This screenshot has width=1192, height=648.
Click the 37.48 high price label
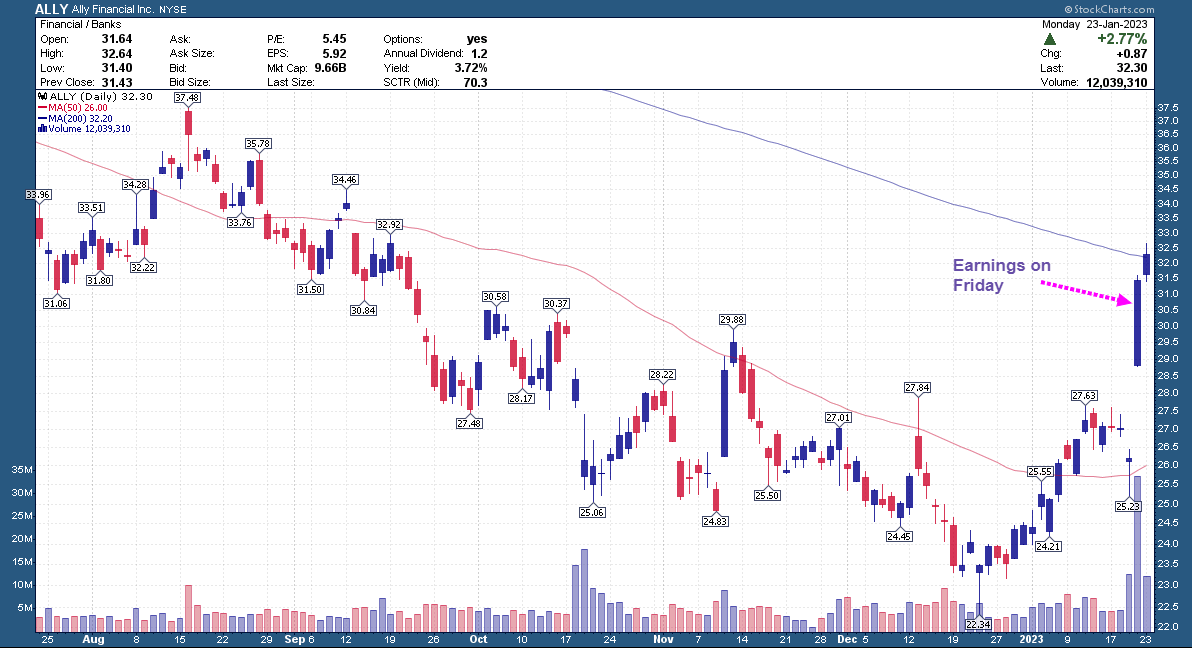click(187, 97)
